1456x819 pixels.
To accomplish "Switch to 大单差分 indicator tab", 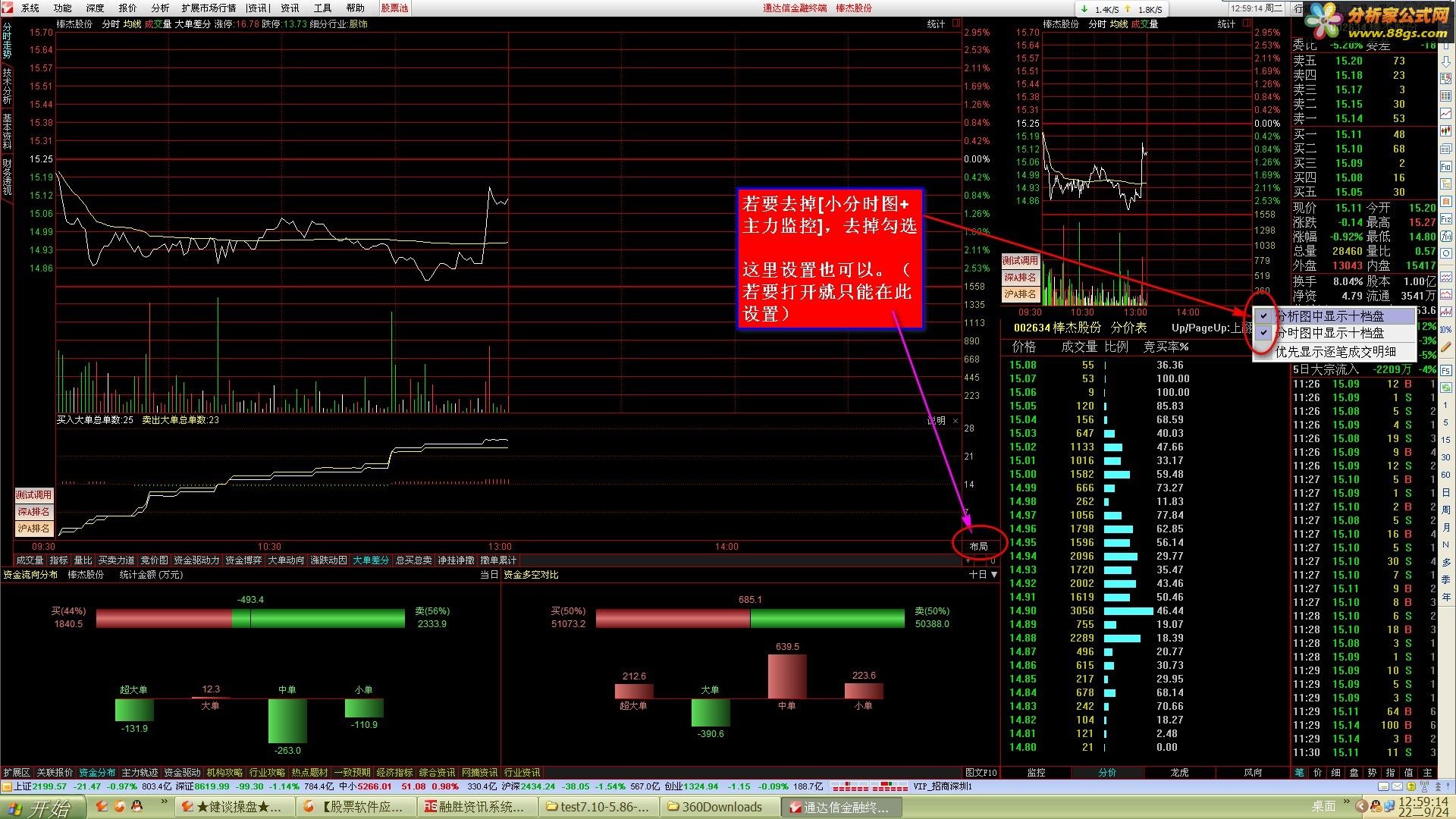I will (x=371, y=560).
